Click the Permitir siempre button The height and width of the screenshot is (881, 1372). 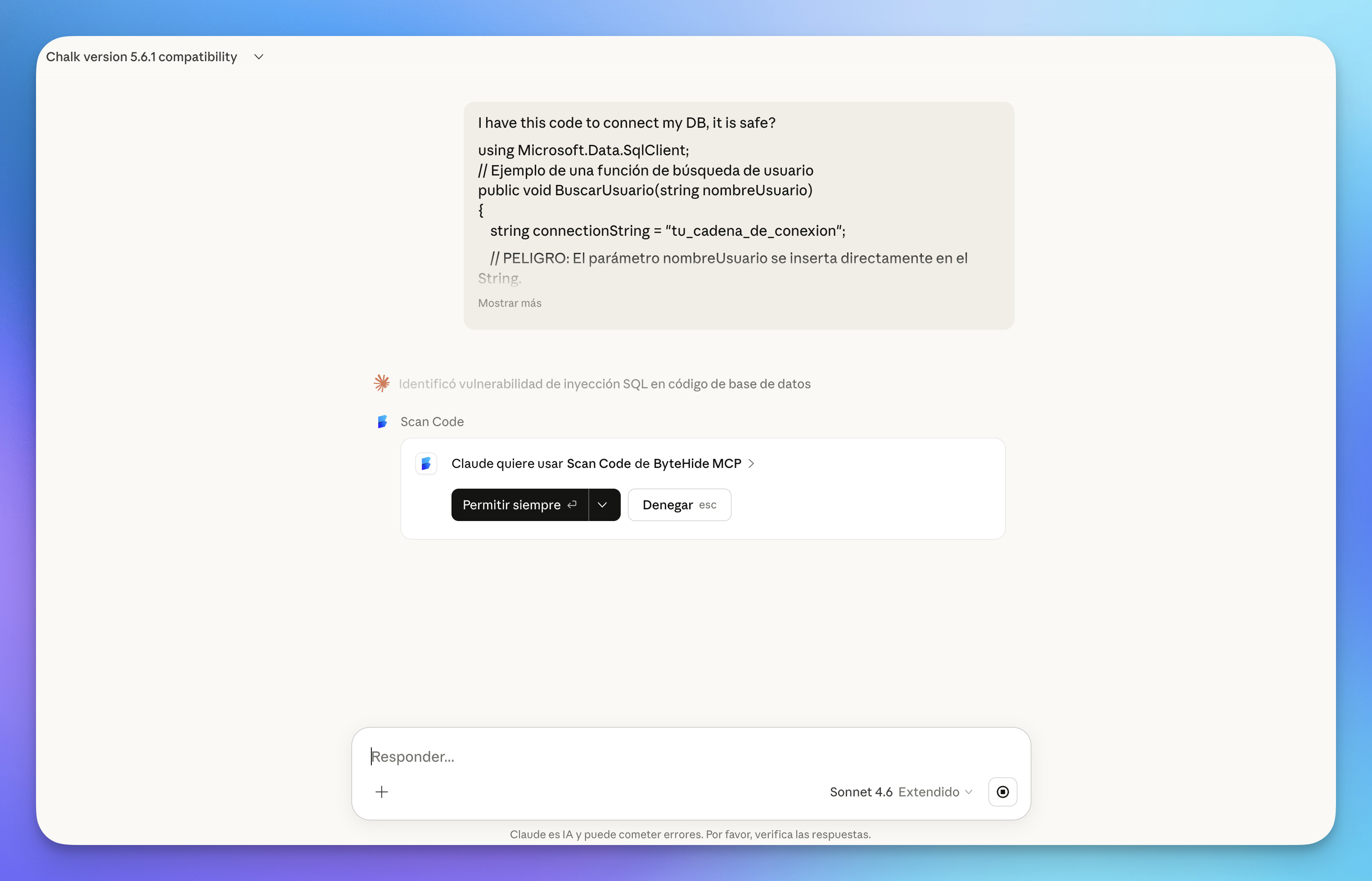tap(511, 504)
